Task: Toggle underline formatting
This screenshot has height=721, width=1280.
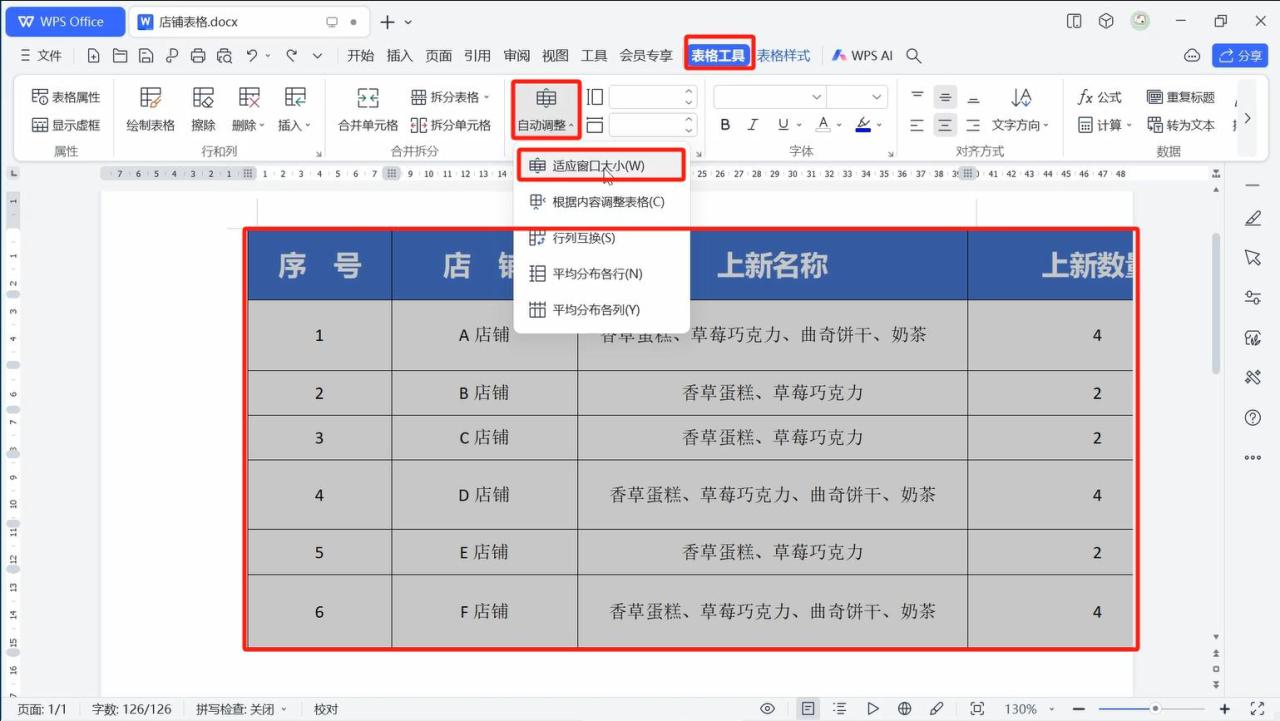Action: [x=782, y=125]
